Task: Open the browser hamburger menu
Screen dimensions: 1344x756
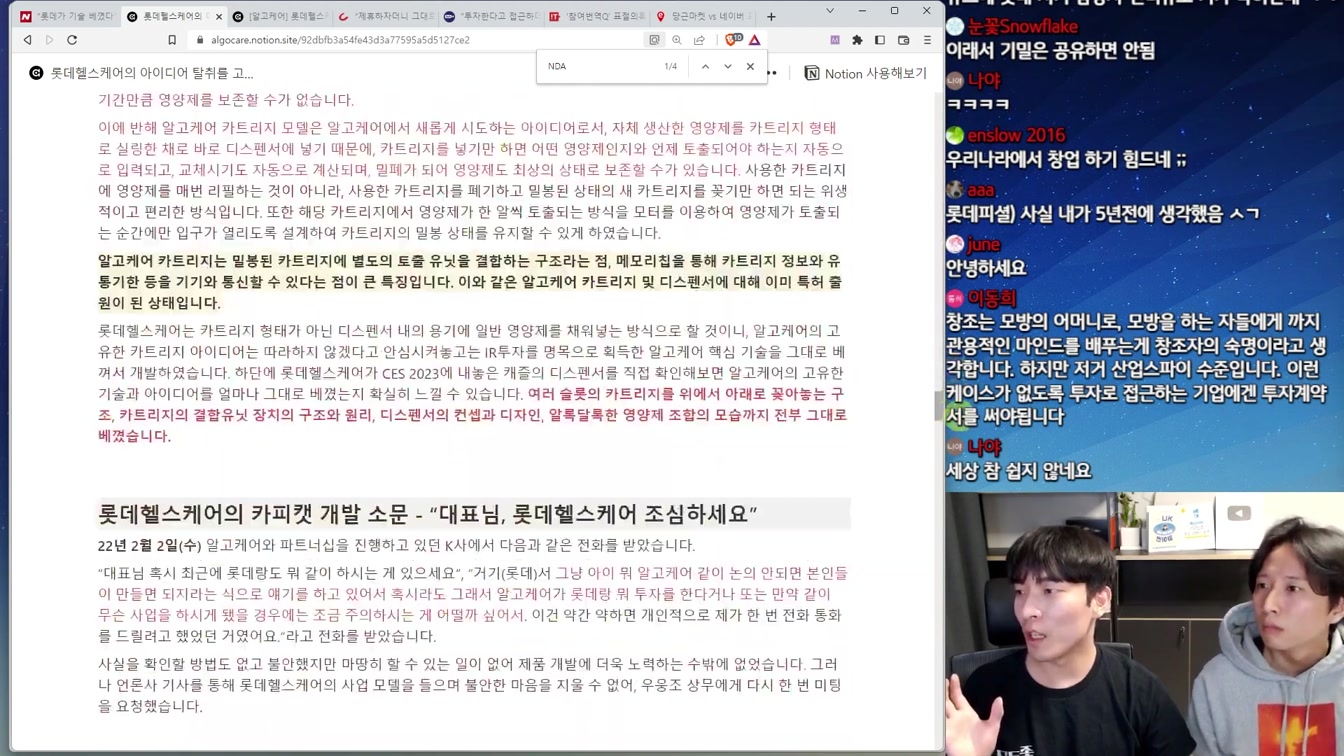Action: (927, 40)
